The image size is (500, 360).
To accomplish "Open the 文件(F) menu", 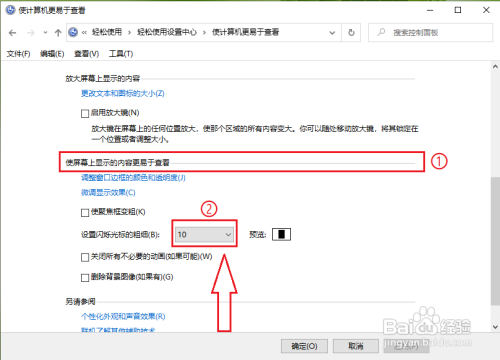I will [x=18, y=54].
